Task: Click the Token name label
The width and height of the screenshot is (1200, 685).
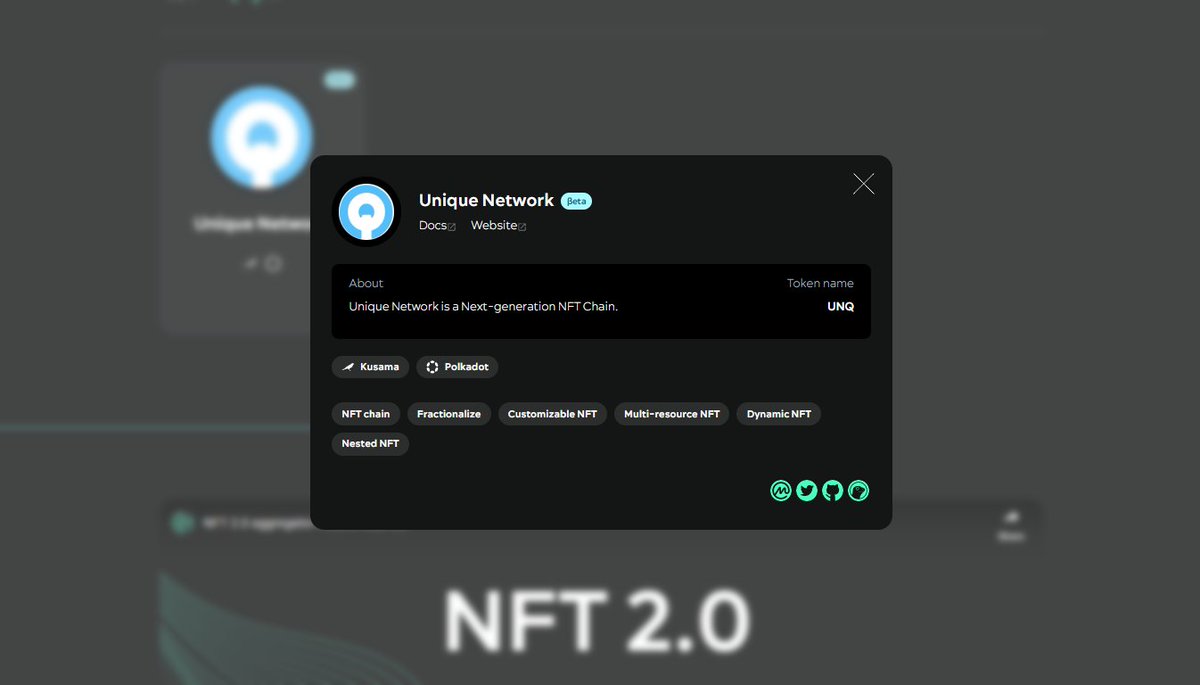Action: pyautogui.click(x=820, y=283)
